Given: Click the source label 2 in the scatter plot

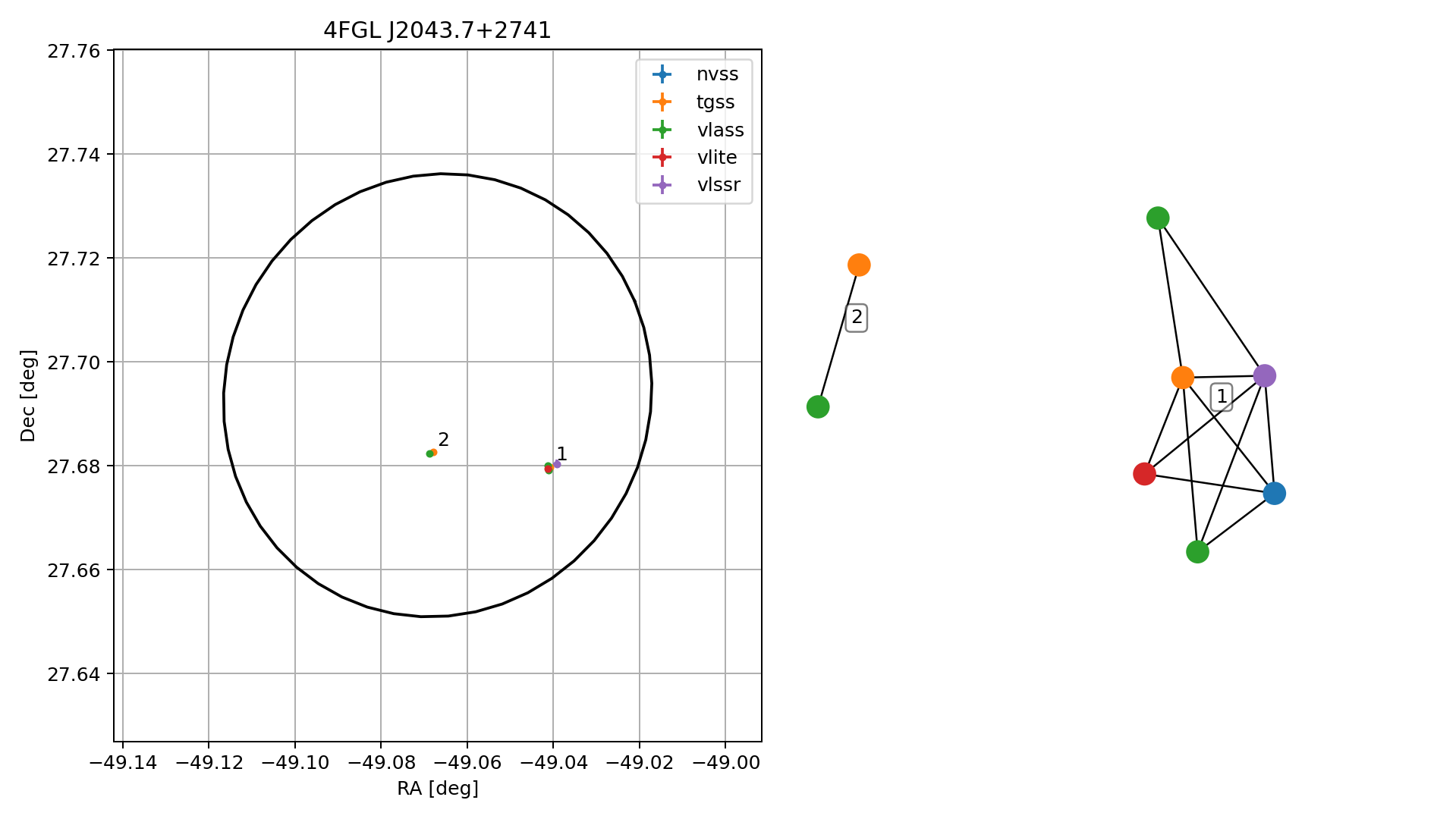Looking at the screenshot, I should click(x=444, y=440).
